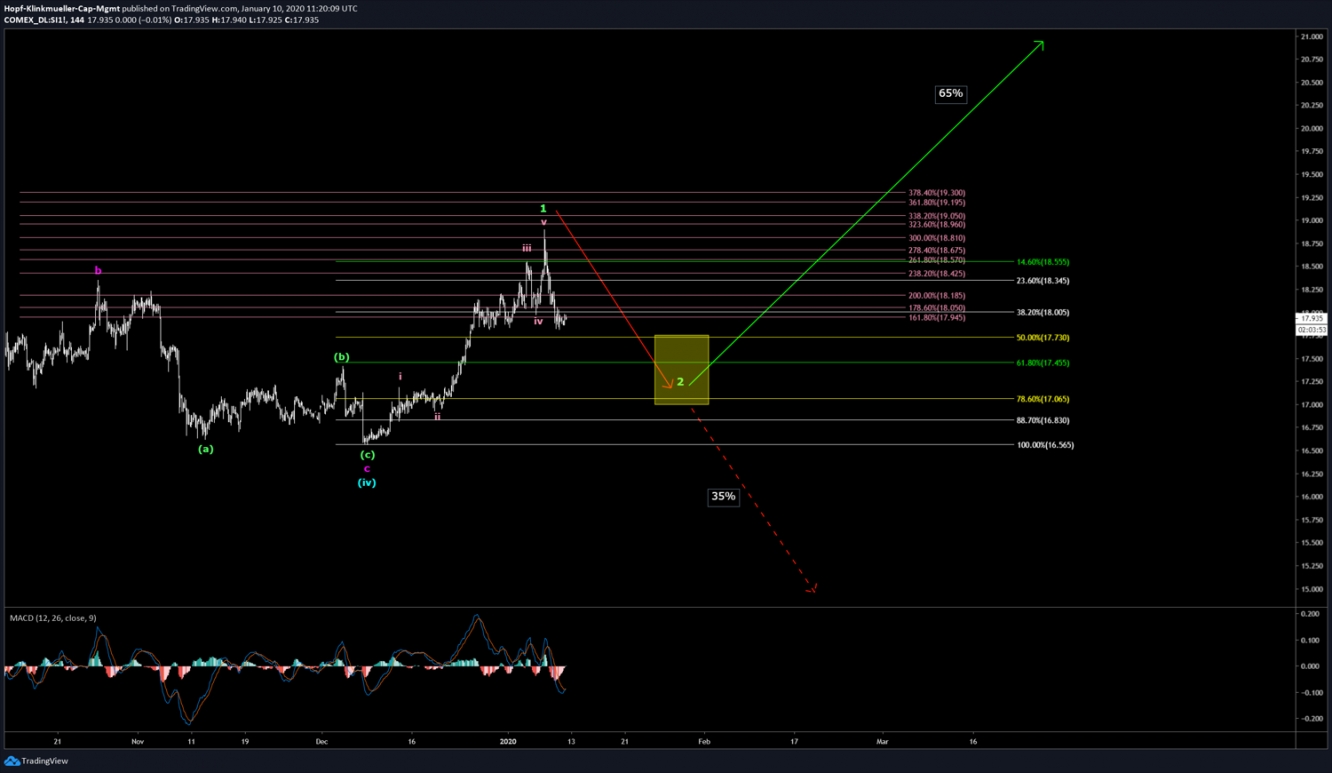Select the cyan (iv) wave label

(367, 483)
